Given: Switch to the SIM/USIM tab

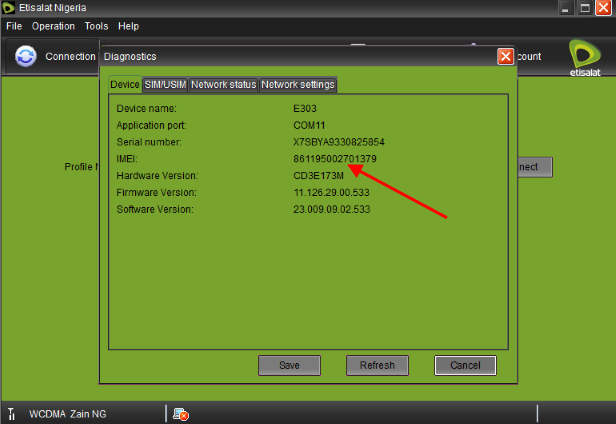Looking at the screenshot, I should (165, 84).
